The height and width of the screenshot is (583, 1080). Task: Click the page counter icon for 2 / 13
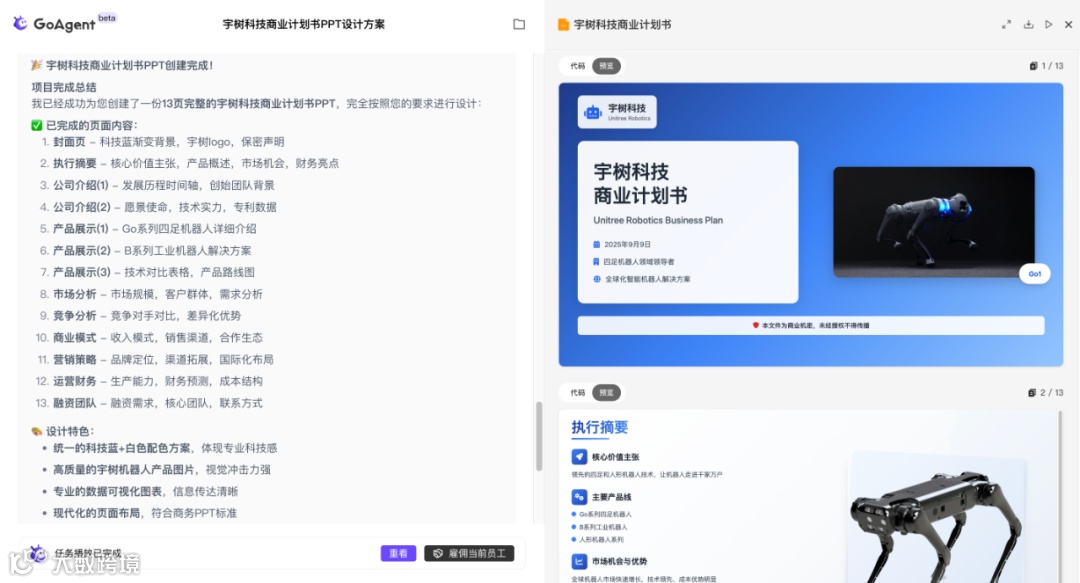click(x=1032, y=393)
